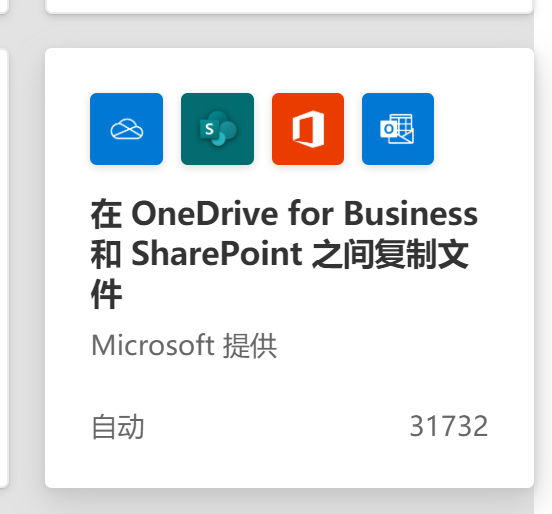Click the "Microsoft 提供" publisher text

click(x=184, y=346)
